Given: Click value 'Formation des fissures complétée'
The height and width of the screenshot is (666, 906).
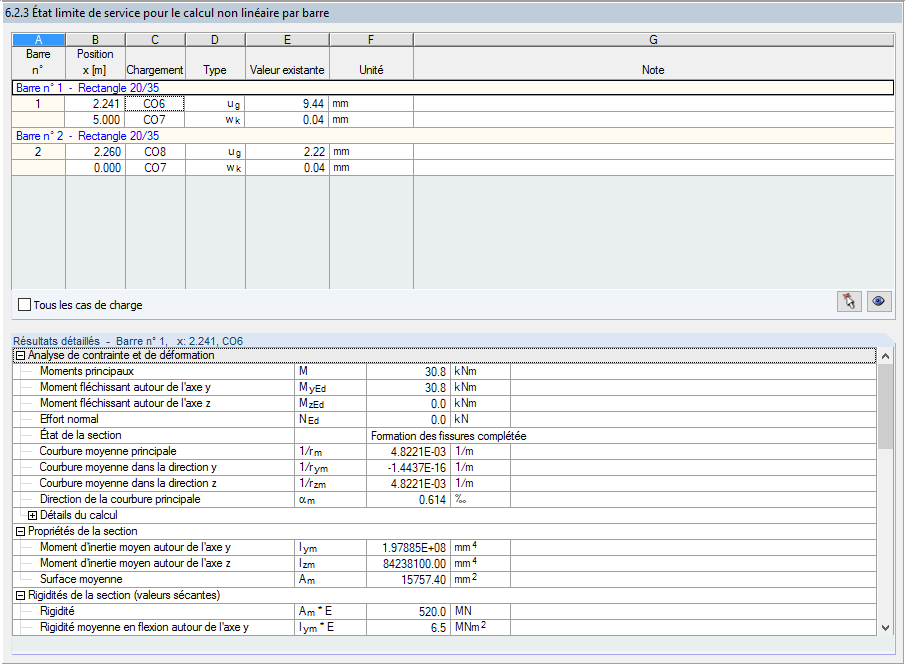Looking at the screenshot, I should 448,436.
